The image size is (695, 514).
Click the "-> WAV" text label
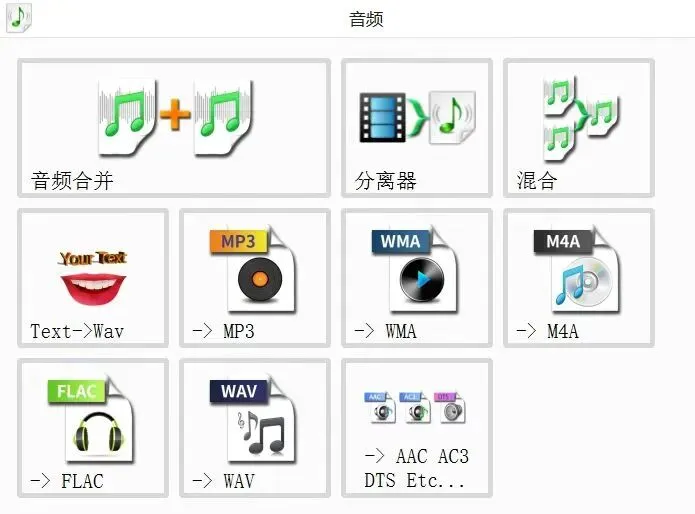(x=223, y=481)
